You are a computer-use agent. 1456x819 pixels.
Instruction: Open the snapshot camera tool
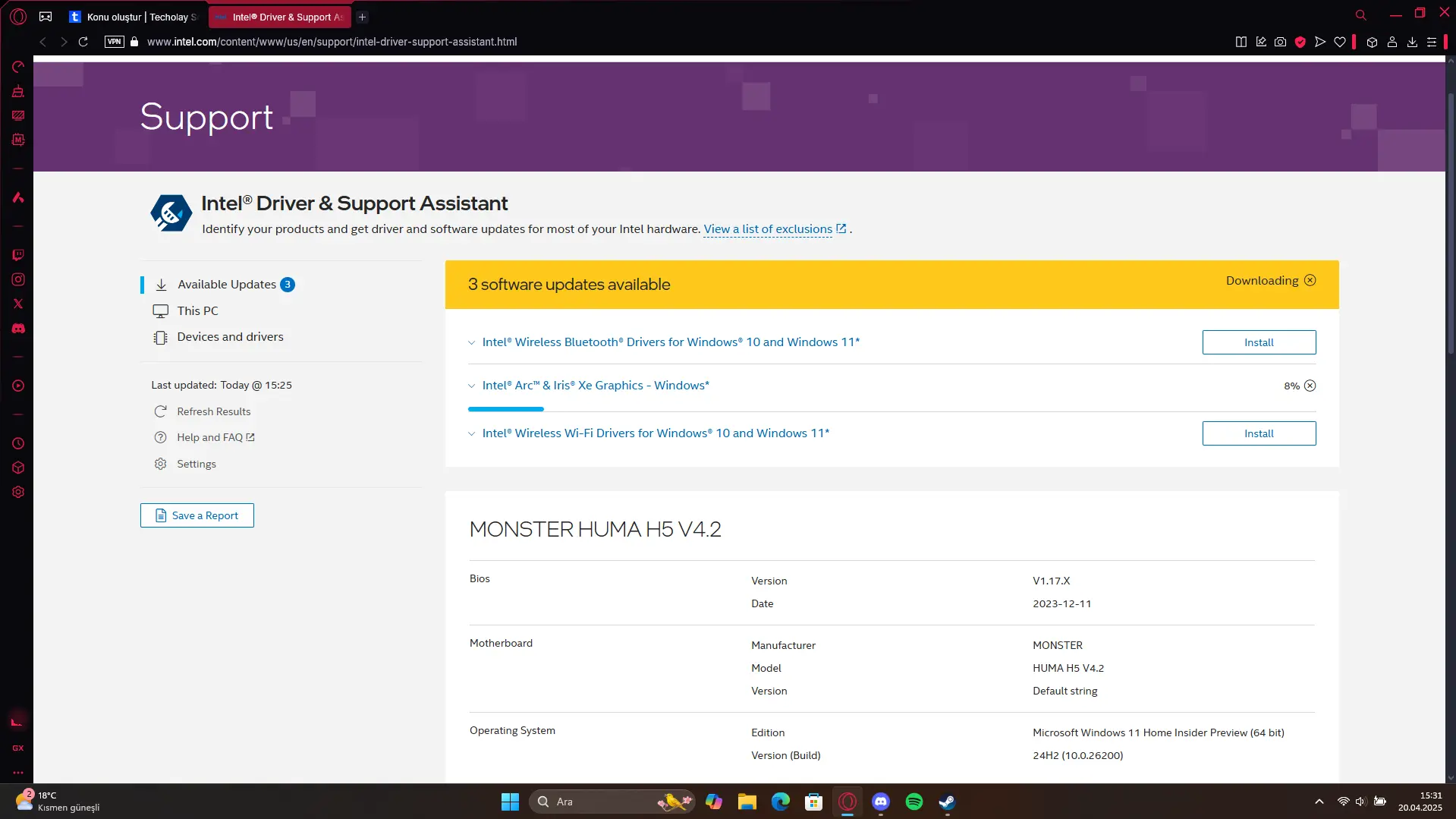pyautogui.click(x=1280, y=42)
